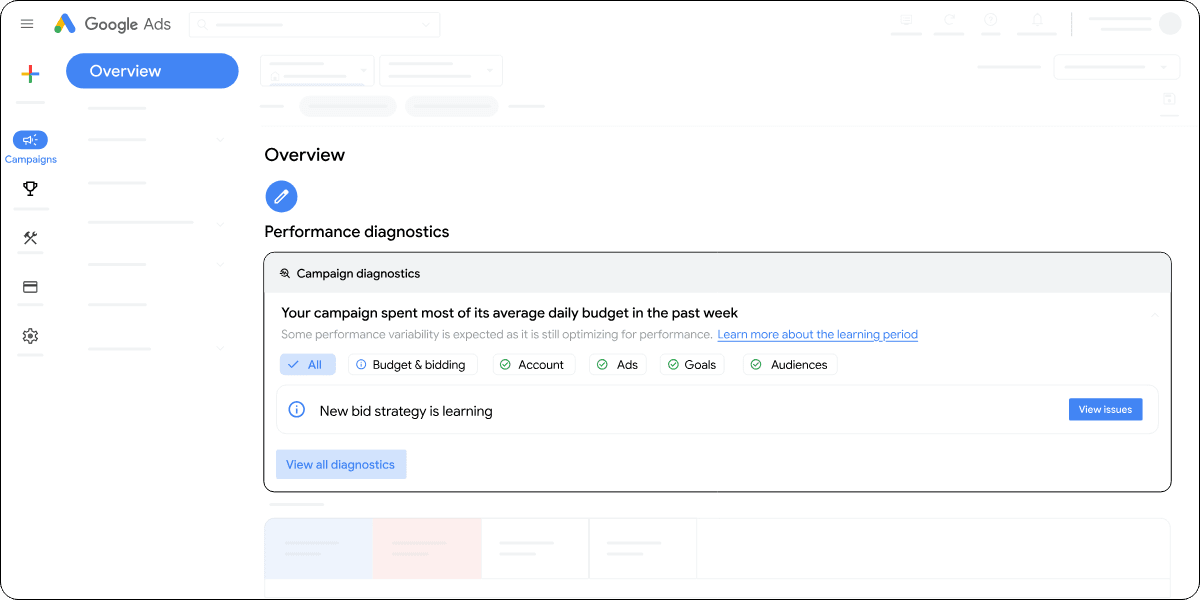Image resolution: width=1200 pixels, height=600 pixels.
Task: Open the Admin gear icon in sidebar
Action: pyautogui.click(x=30, y=336)
